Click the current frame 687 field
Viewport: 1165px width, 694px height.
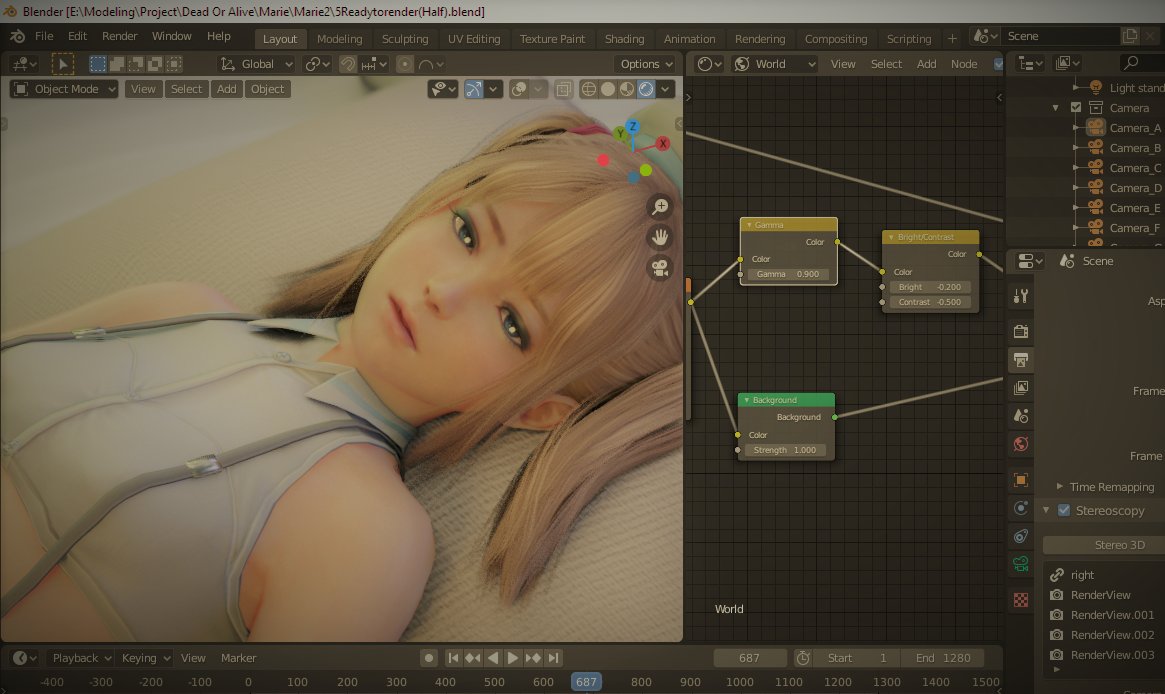(x=750, y=658)
